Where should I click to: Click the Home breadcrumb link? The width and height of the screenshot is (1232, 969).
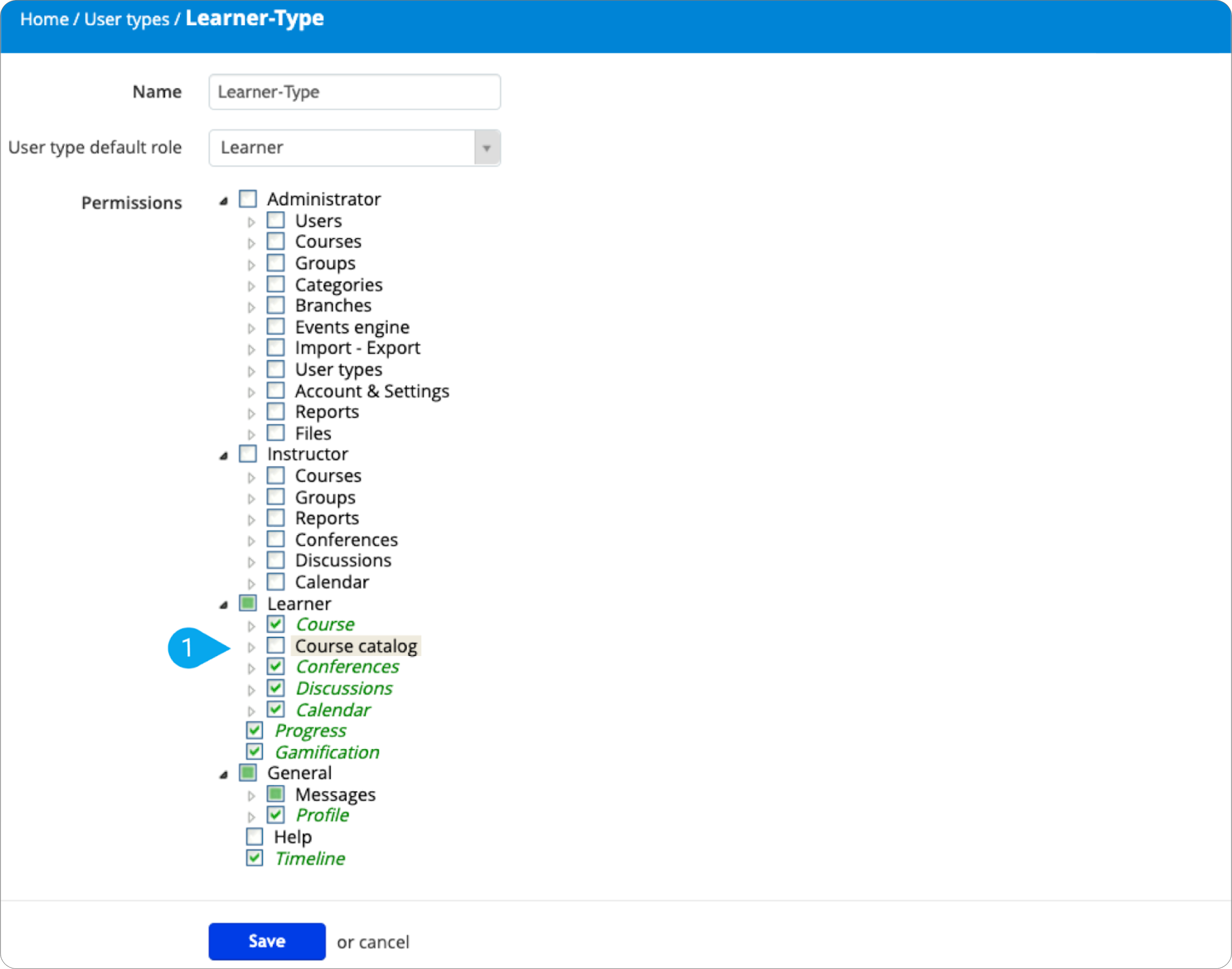click(44, 19)
